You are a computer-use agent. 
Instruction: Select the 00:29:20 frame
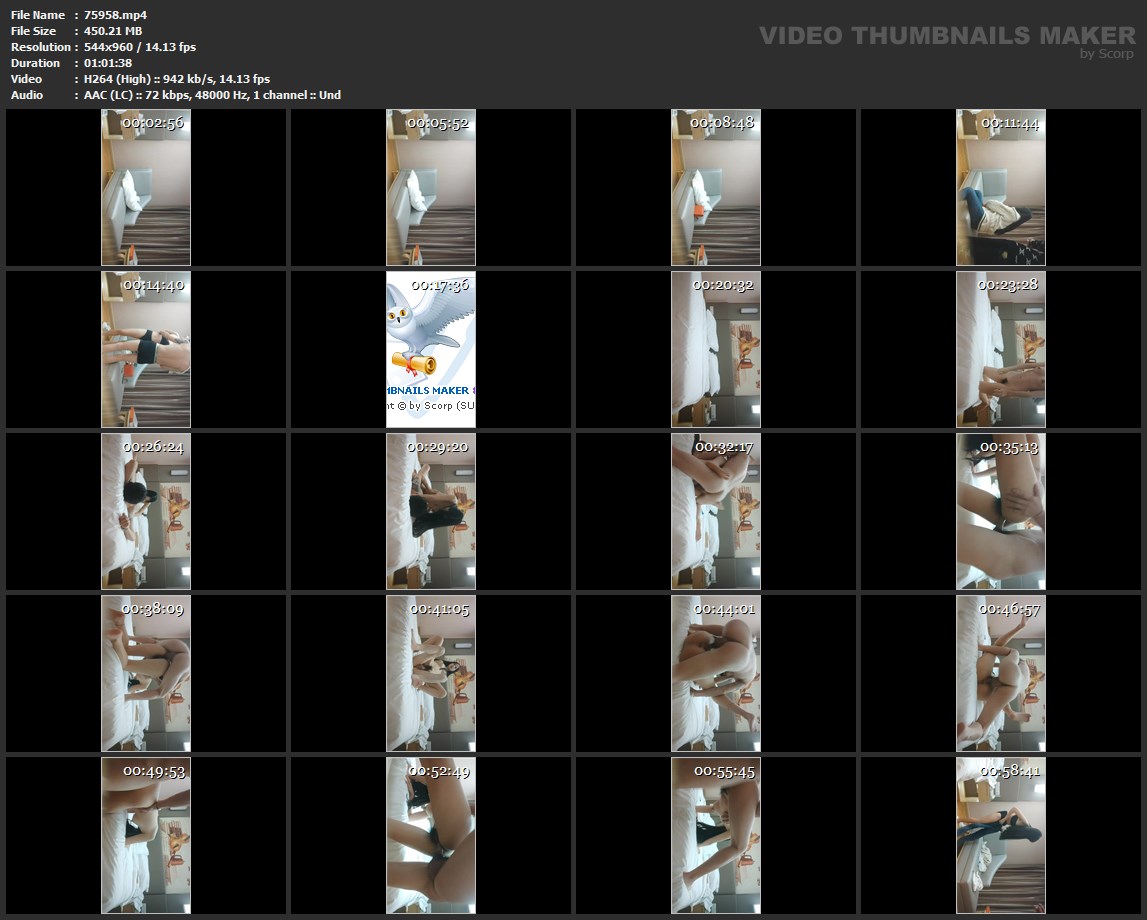431,511
